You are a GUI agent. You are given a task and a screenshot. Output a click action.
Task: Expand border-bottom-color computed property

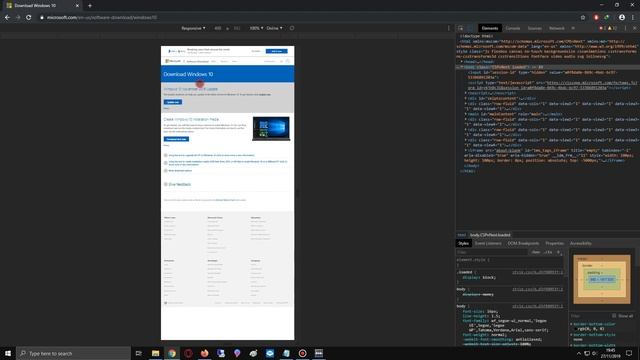[x=571, y=324]
